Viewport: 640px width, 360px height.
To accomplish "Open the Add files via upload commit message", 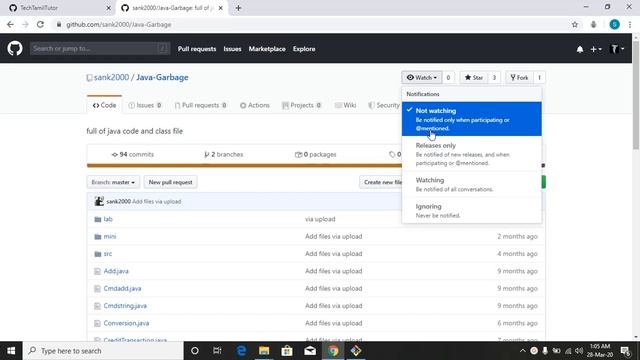I will 156,202.
